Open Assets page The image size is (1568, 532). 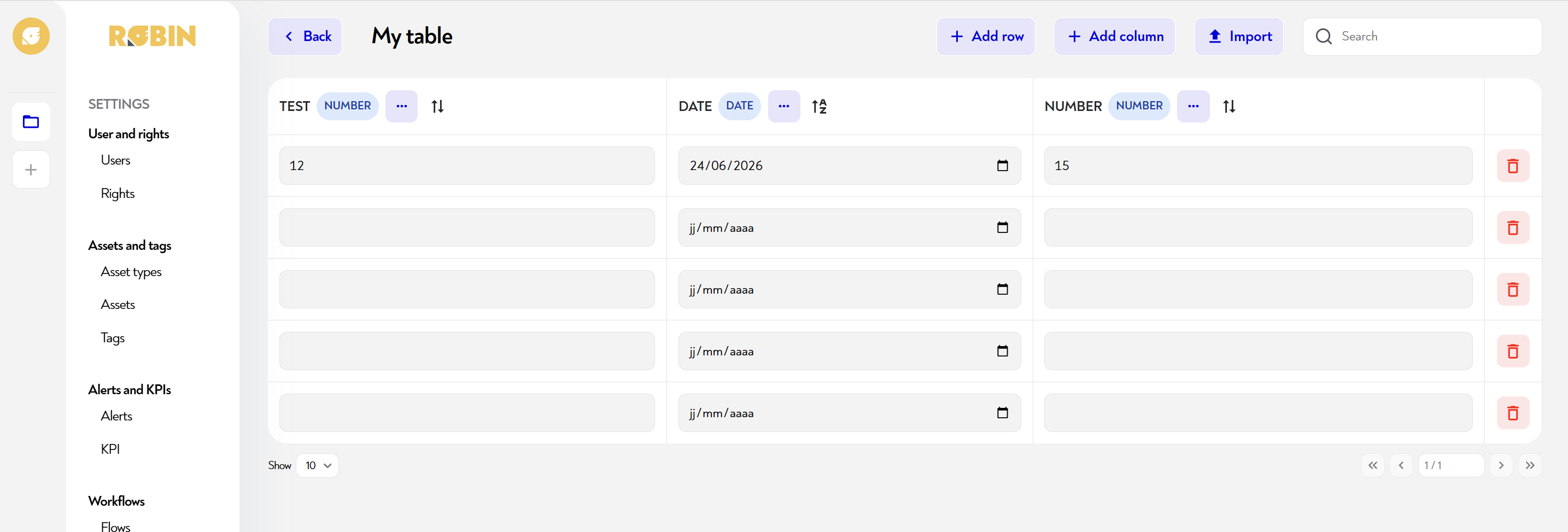pyautogui.click(x=118, y=305)
